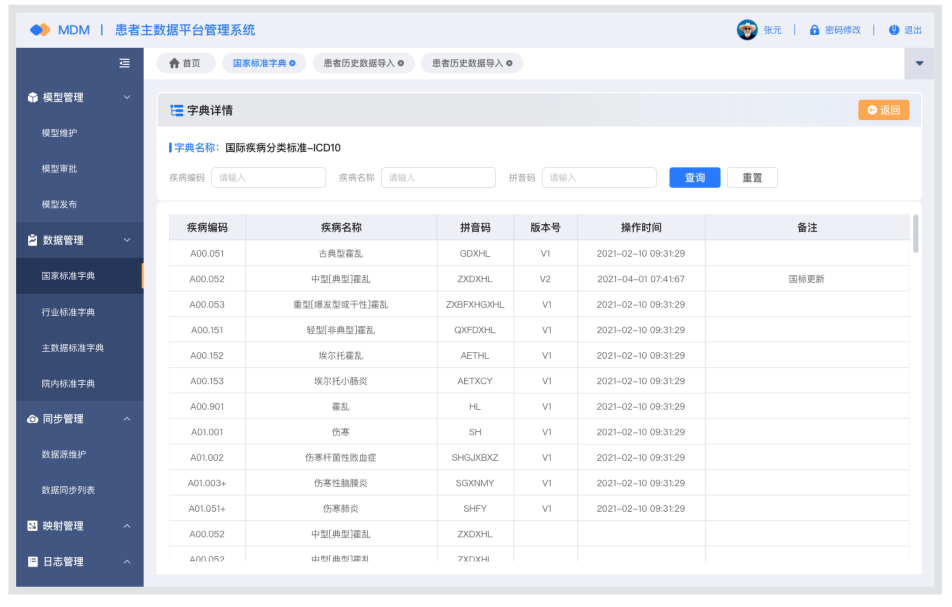This screenshot has width=952, height=607.
Task: Expand the 同步管理 menu chevron
Action: [127, 419]
